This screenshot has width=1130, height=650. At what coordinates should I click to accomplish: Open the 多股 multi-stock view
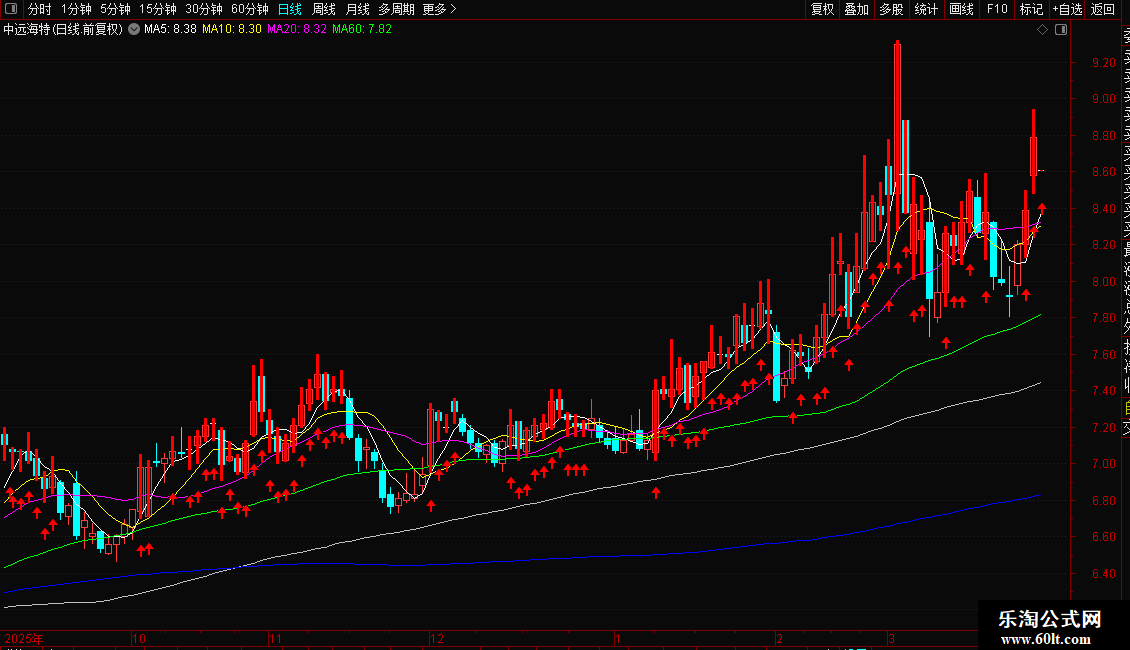(891, 9)
